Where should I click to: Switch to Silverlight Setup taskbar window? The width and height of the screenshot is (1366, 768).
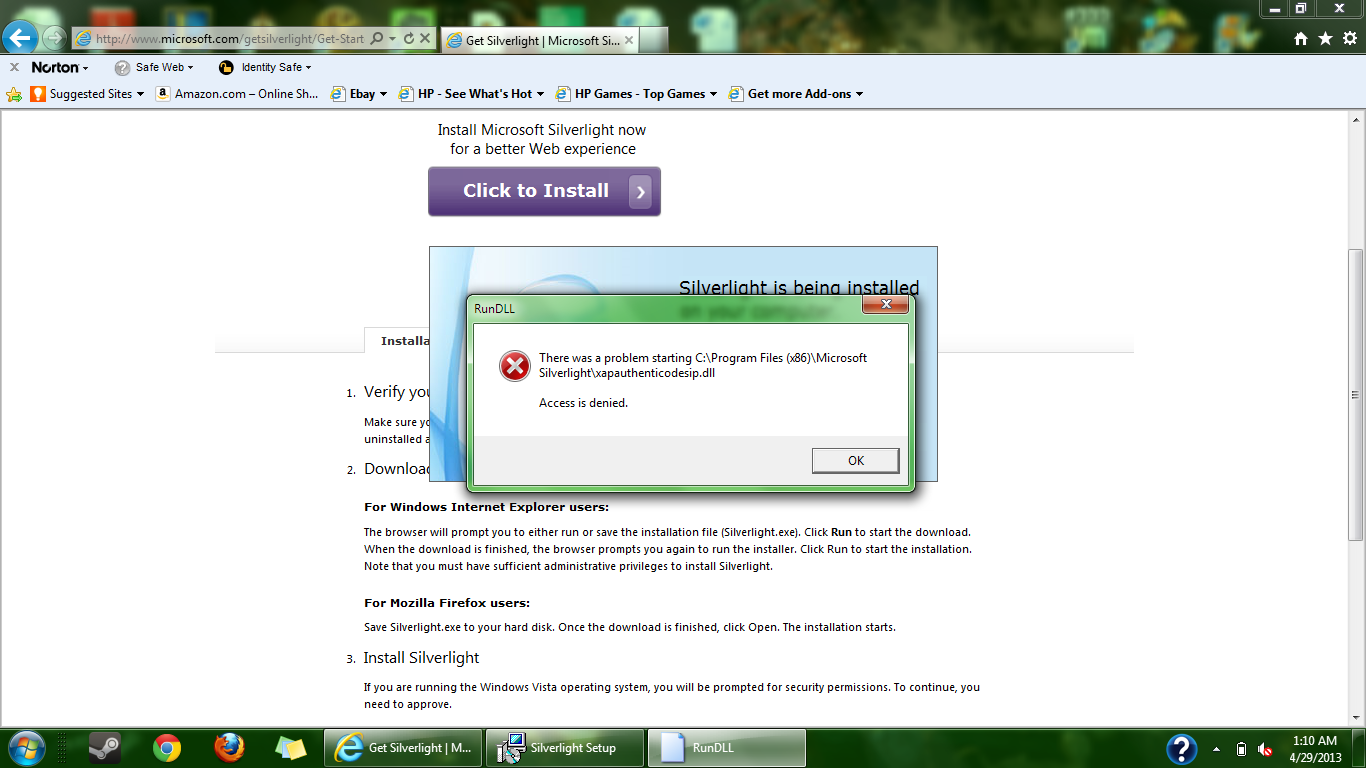[565, 748]
